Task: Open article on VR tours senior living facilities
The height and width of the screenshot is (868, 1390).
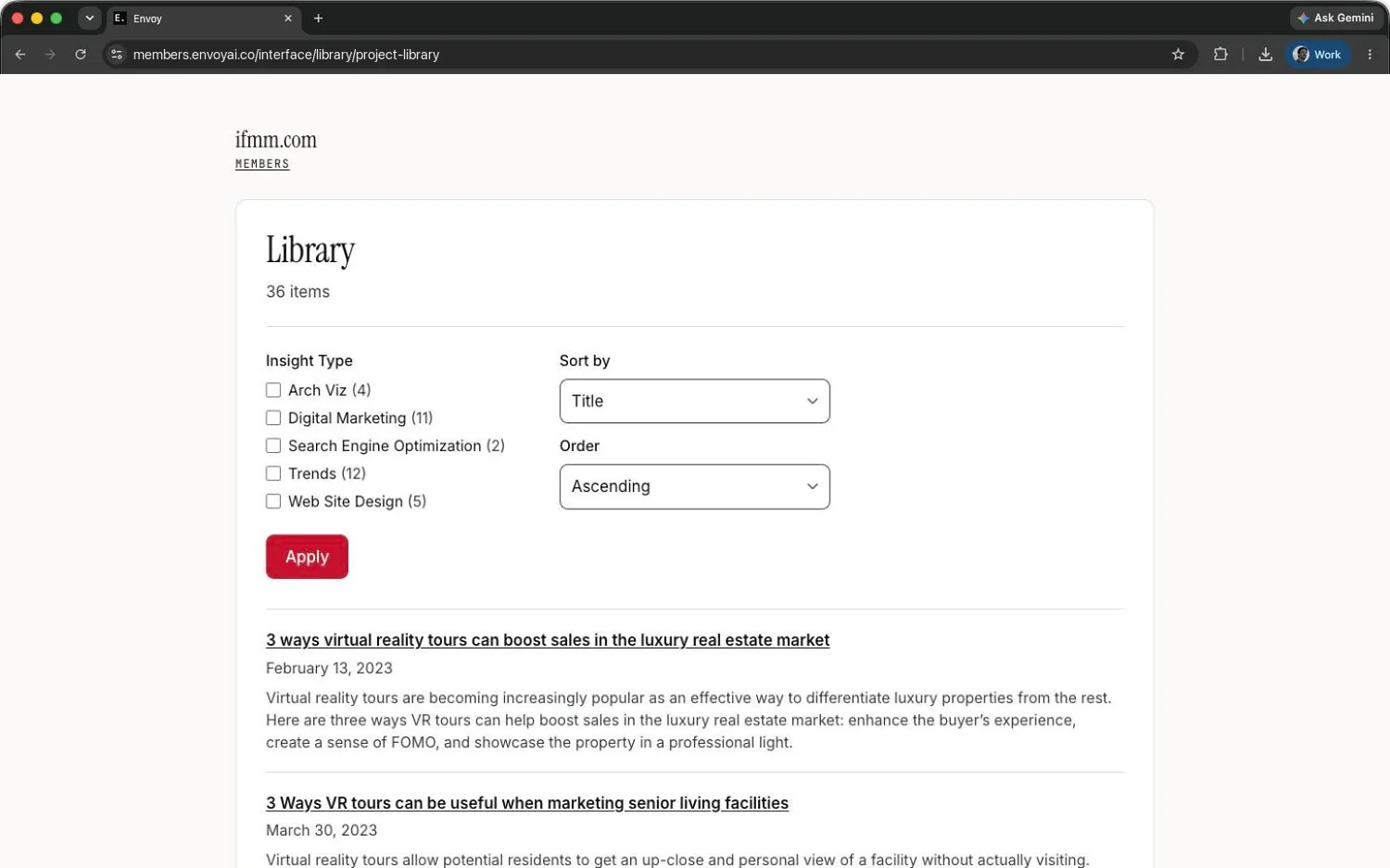Action: click(x=527, y=803)
